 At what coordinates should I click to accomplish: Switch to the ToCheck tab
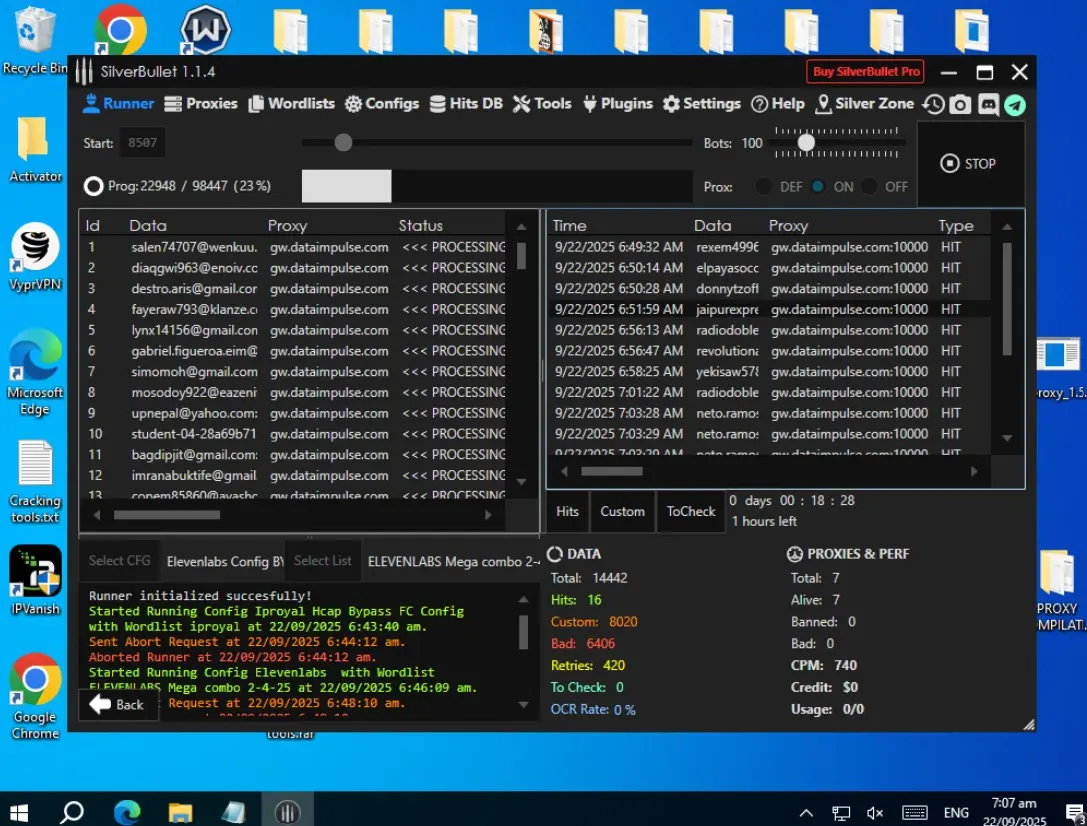(690, 511)
